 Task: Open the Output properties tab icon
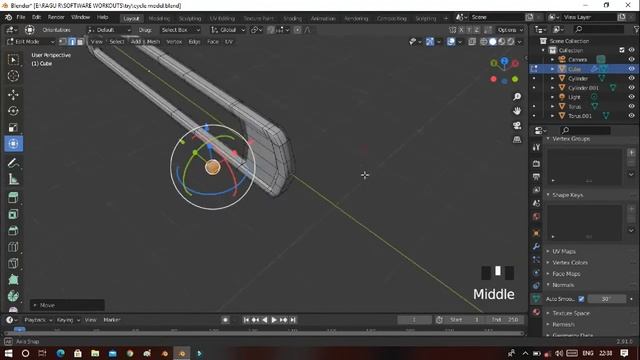(x=536, y=177)
